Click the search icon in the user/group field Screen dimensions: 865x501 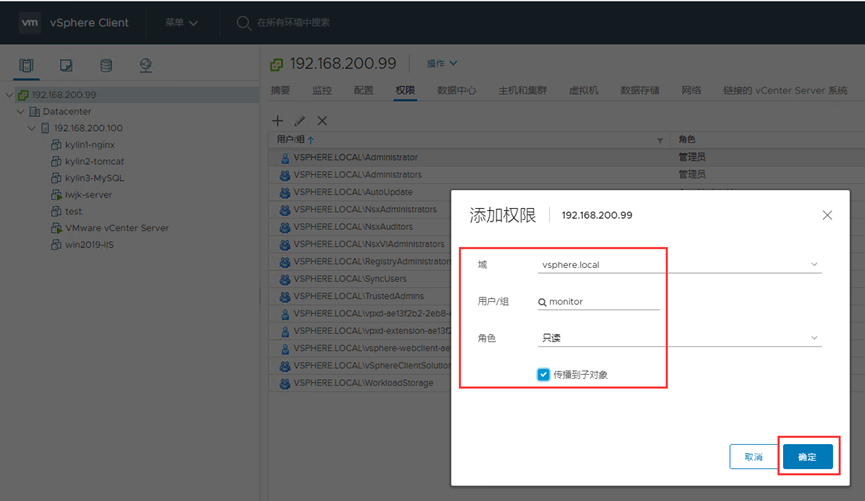(x=542, y=302)
